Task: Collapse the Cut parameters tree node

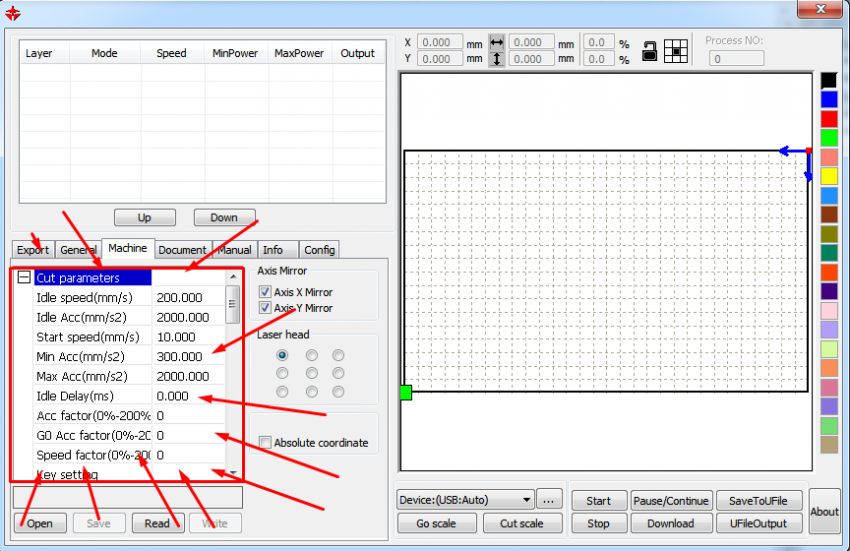Action: coord(24,278)
